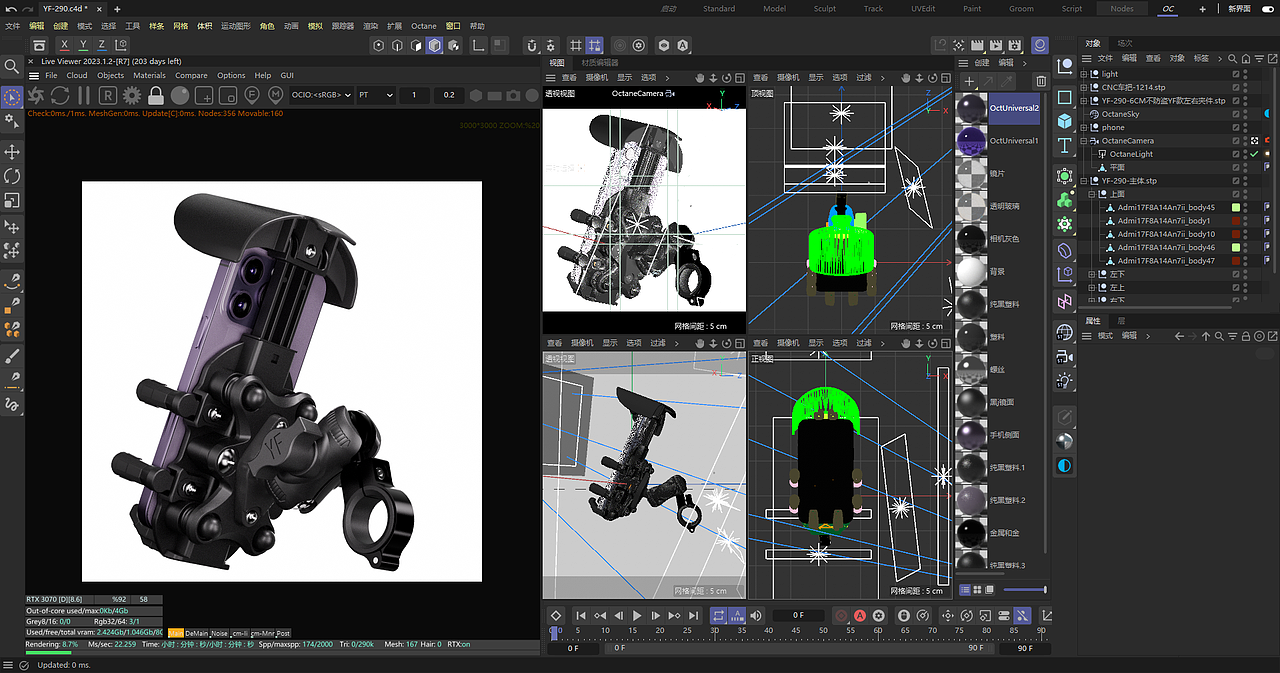
Task: Switch to the UVEdit layout tab
Action: (x=922, y=8)
